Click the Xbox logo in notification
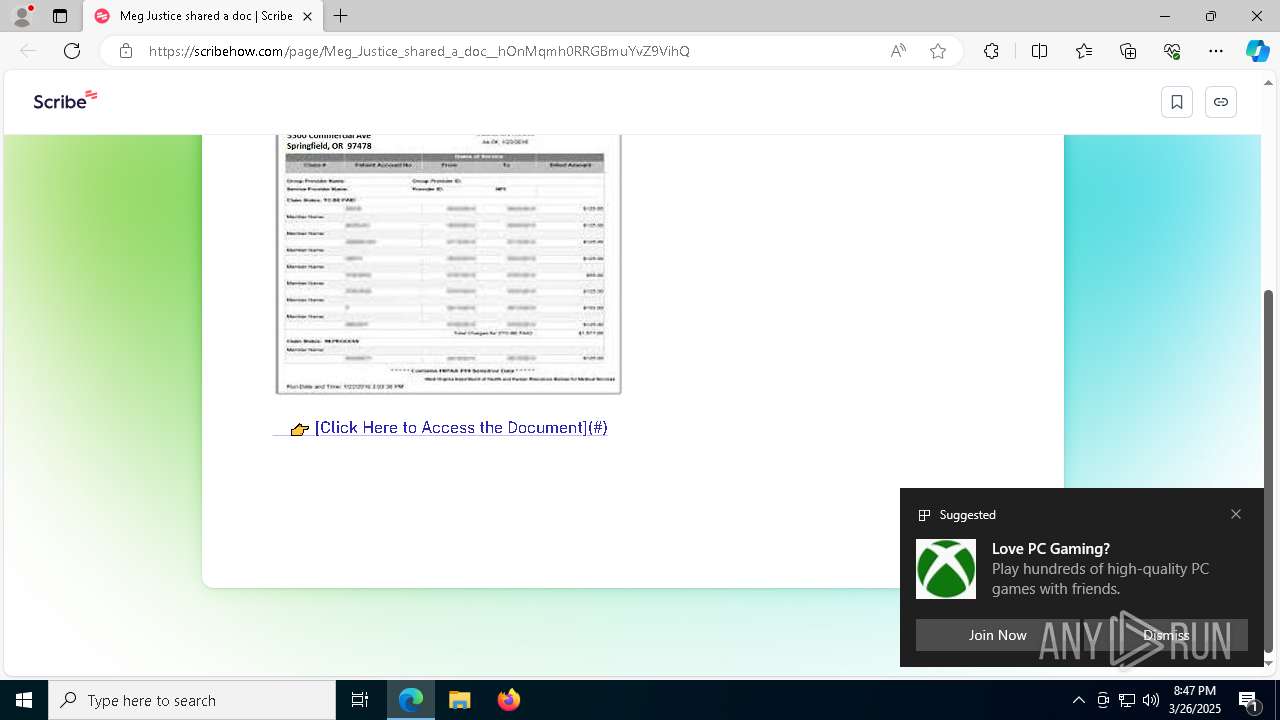The width and height of the screenshot is (1280, 720). [x=946, y=569]
